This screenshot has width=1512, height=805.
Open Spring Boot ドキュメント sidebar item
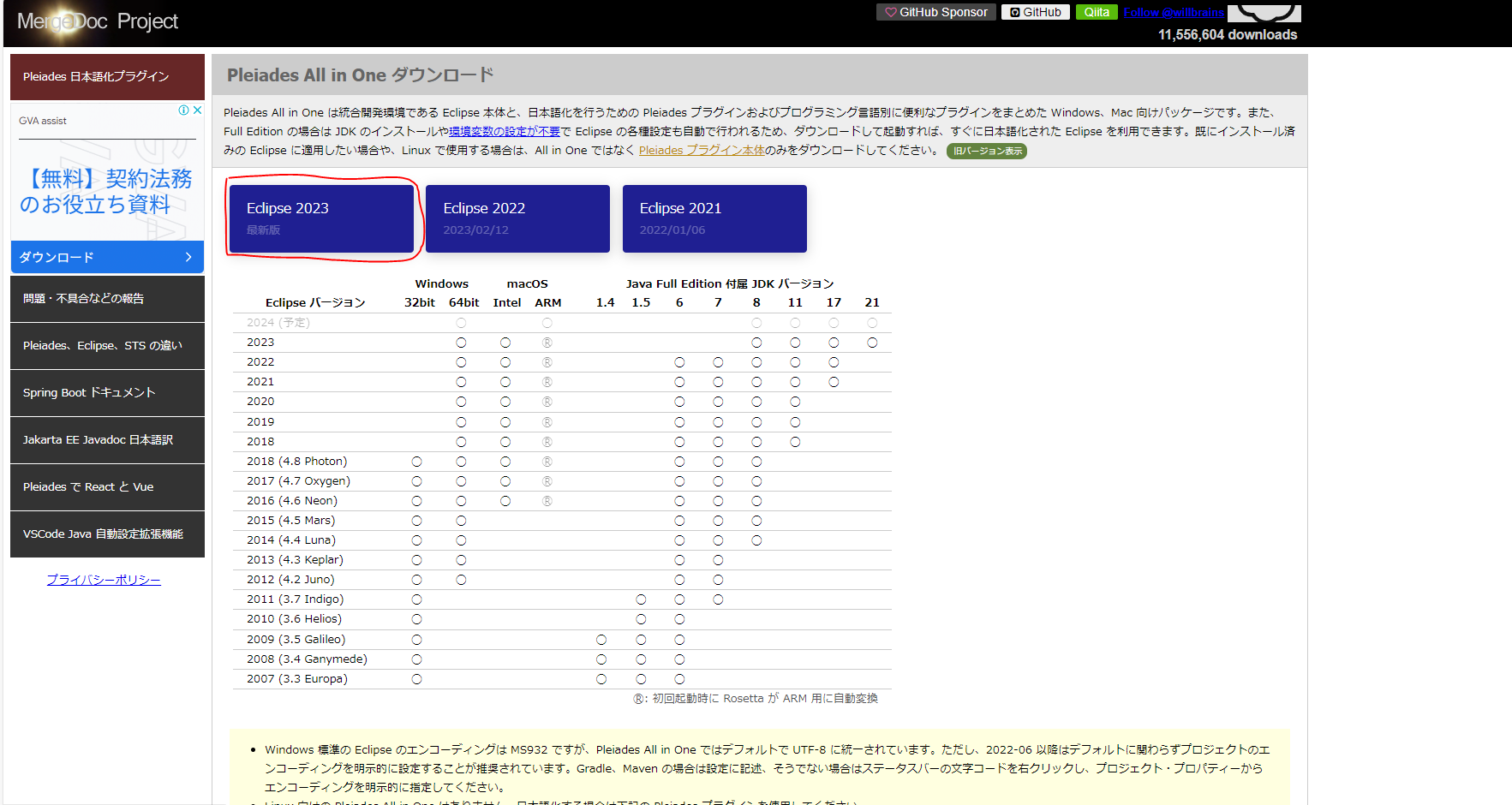coord(107,392)
